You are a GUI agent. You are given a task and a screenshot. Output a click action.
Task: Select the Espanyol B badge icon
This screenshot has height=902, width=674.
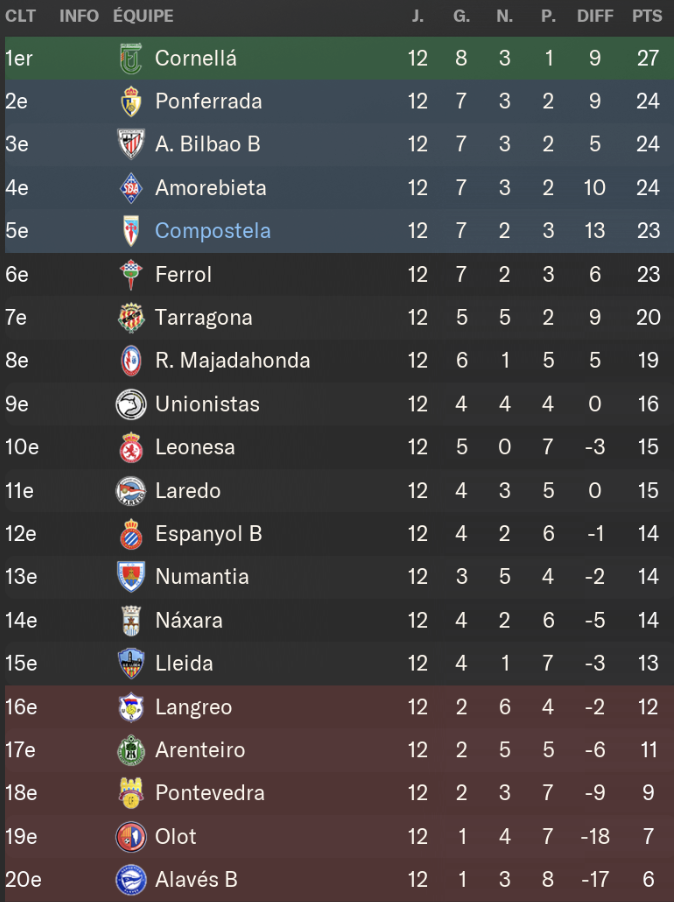pos(129,534)
